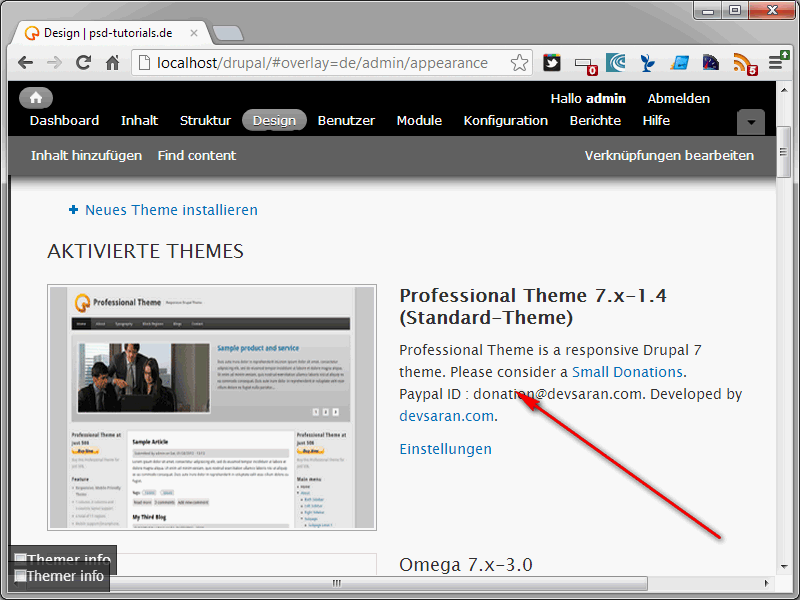The width and height of the screenshot is (800, 600).
Task: Close the Design browser tab
Action: [x=194, y=33]
